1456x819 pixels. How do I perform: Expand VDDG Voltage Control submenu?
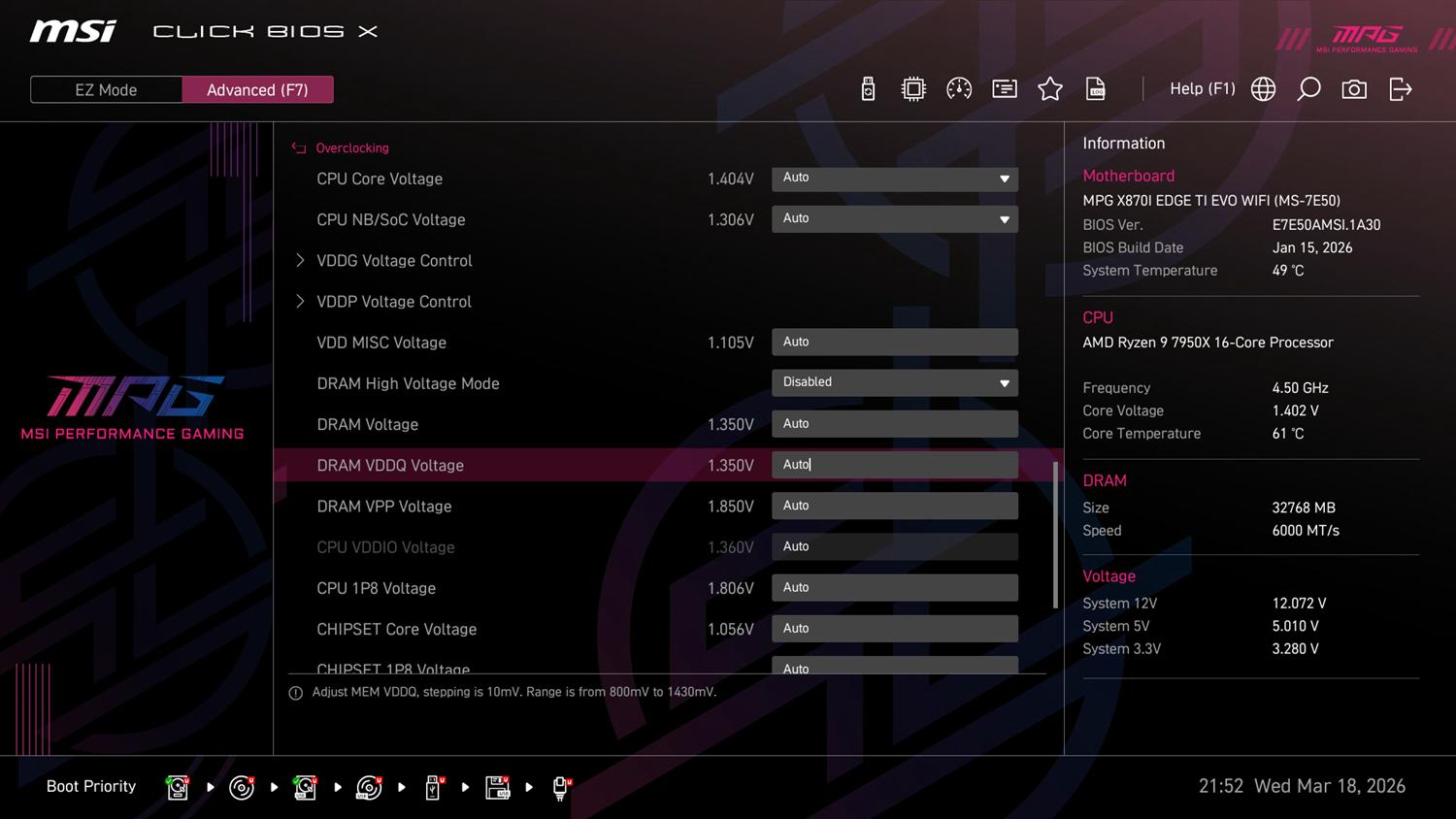coord(394,261)
